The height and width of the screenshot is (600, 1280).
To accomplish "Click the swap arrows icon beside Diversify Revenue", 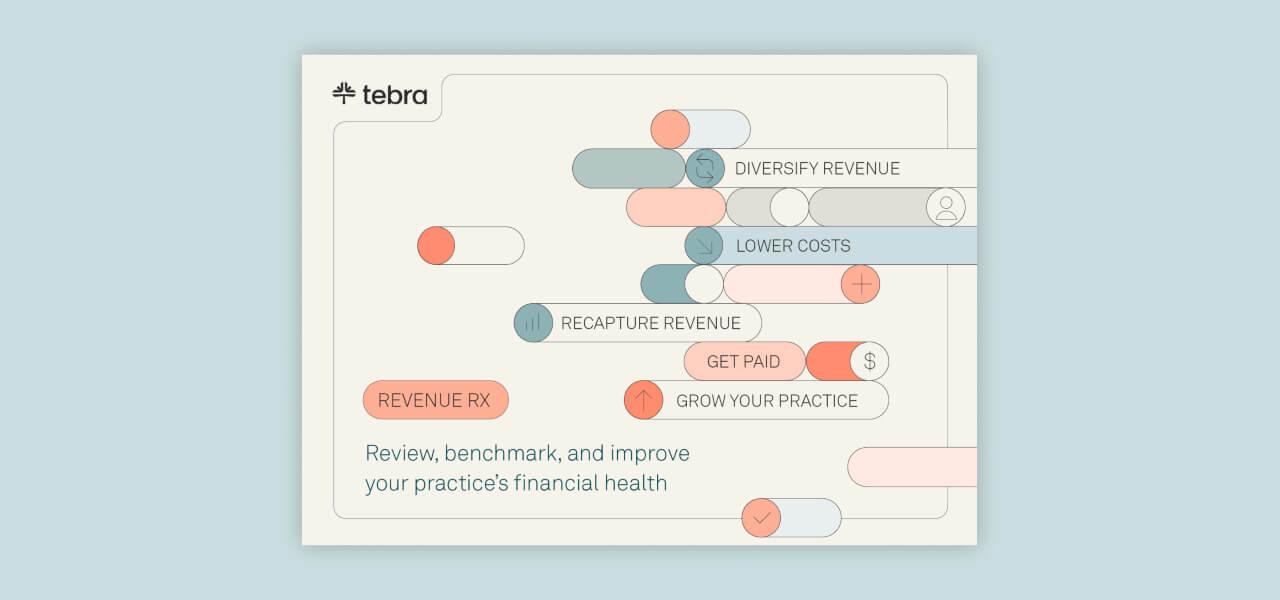I will click(x=705, y=168).
